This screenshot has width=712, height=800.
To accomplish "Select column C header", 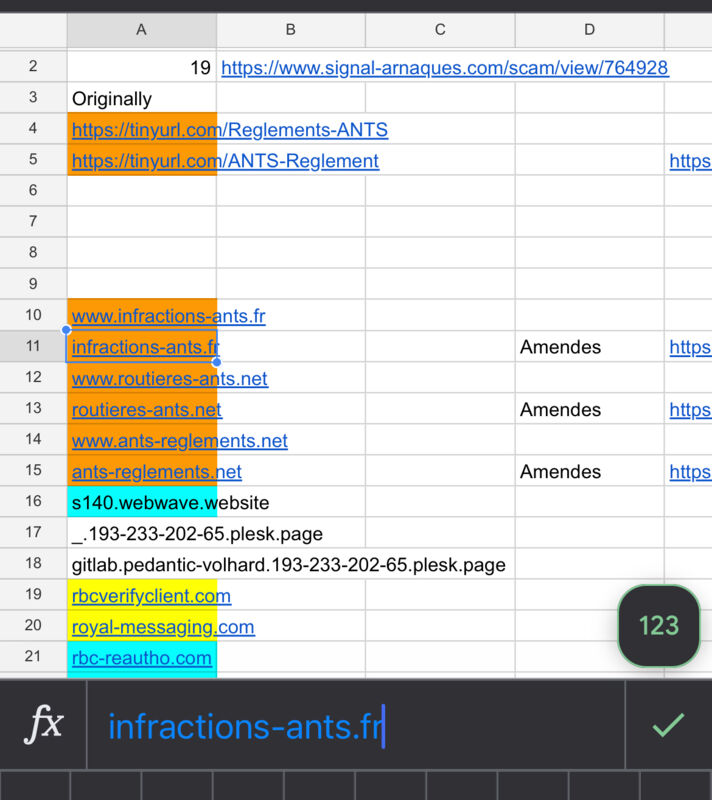I will coord(440,30).
